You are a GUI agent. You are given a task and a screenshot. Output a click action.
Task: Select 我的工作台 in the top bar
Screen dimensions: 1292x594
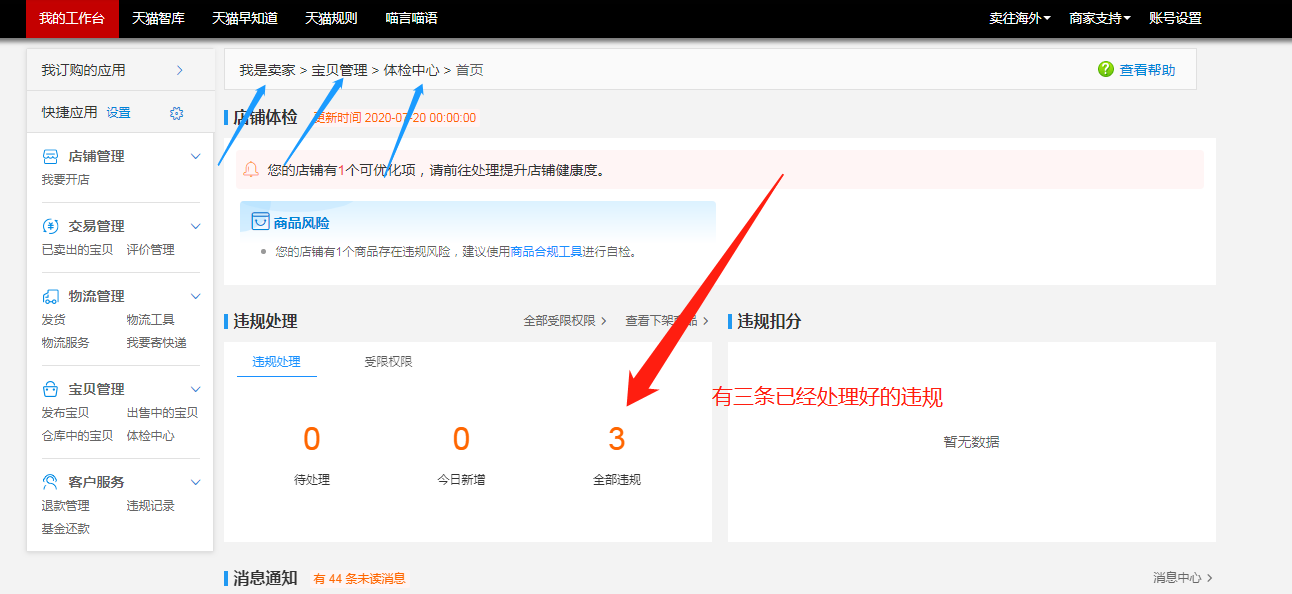pyautogui.click(x=72, y=18)
